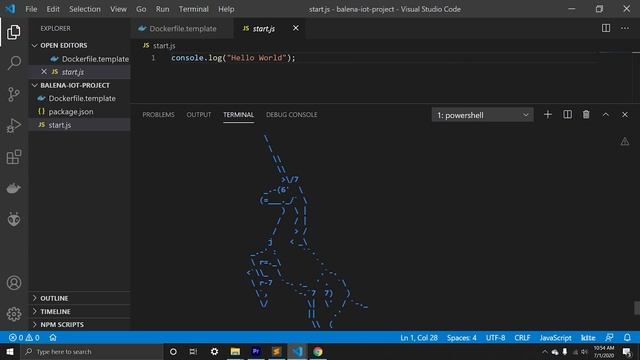The height and width of the screenshot is (360, 640).
Task: Open the Run menu
Action: click(x=162, y=9)
